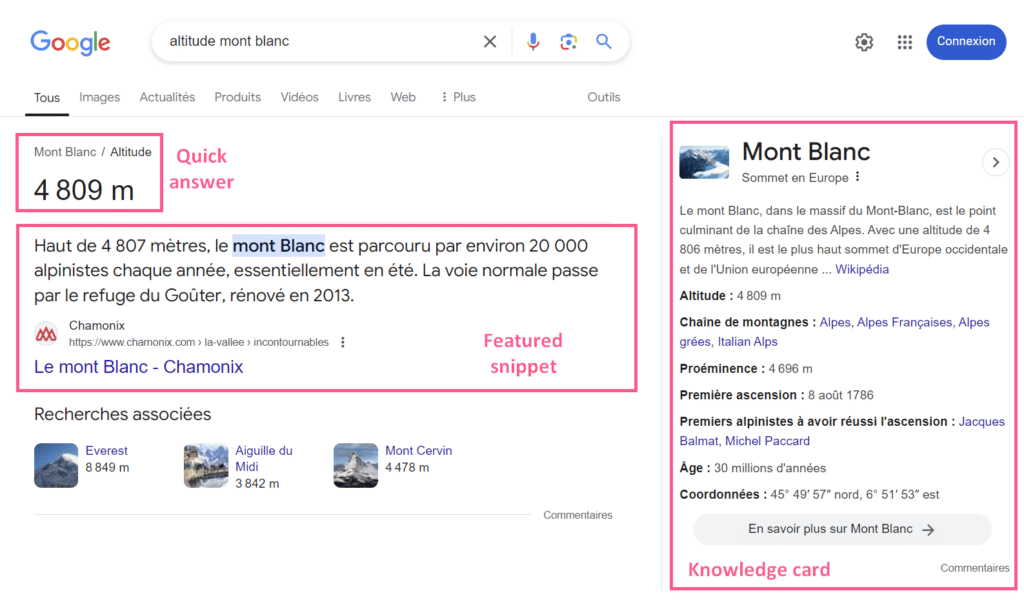Switch to the Produits tab
1024x600 pixels.
pos(238,97)
